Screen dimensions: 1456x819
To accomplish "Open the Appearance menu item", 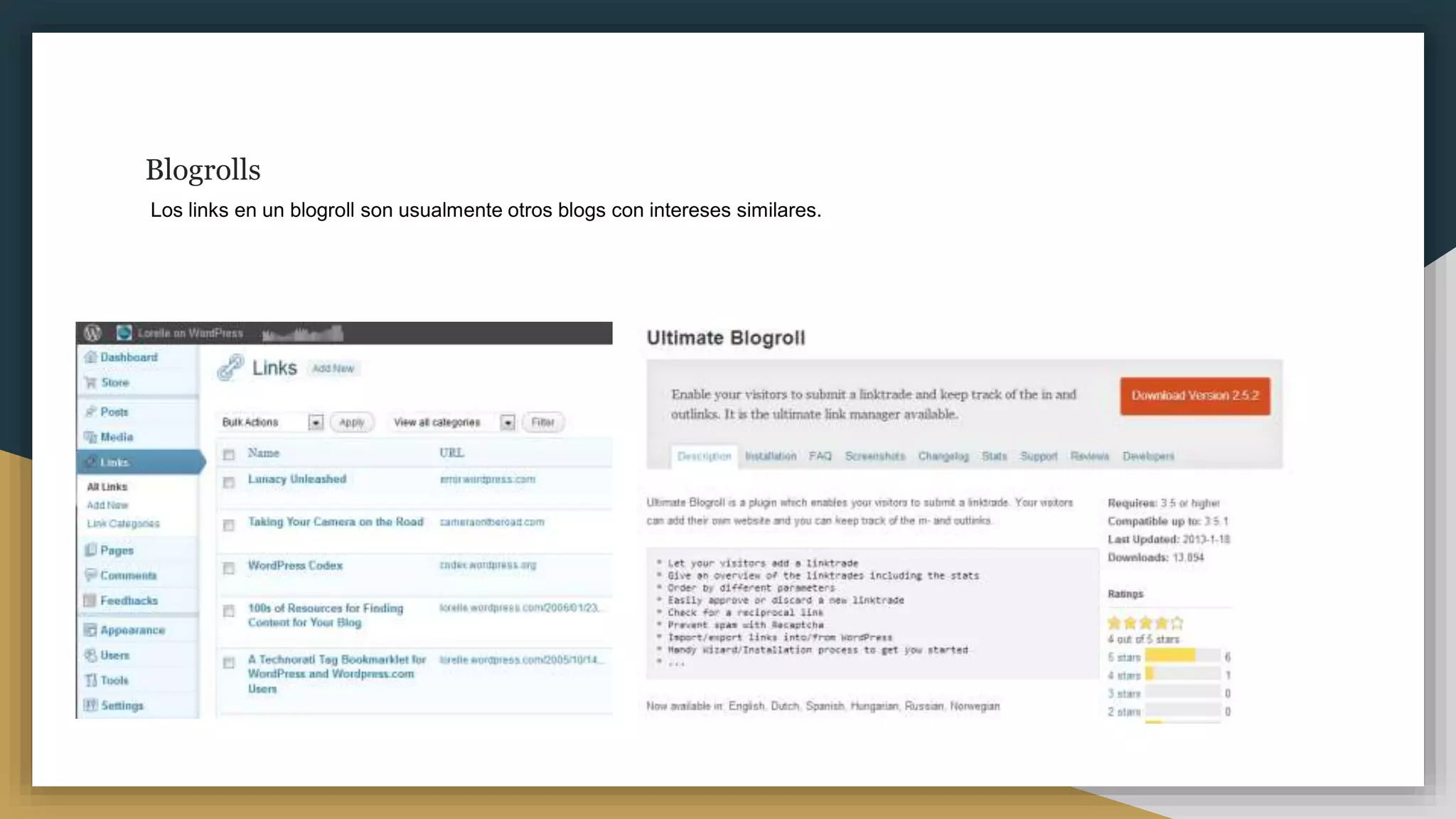I will 132,630.
